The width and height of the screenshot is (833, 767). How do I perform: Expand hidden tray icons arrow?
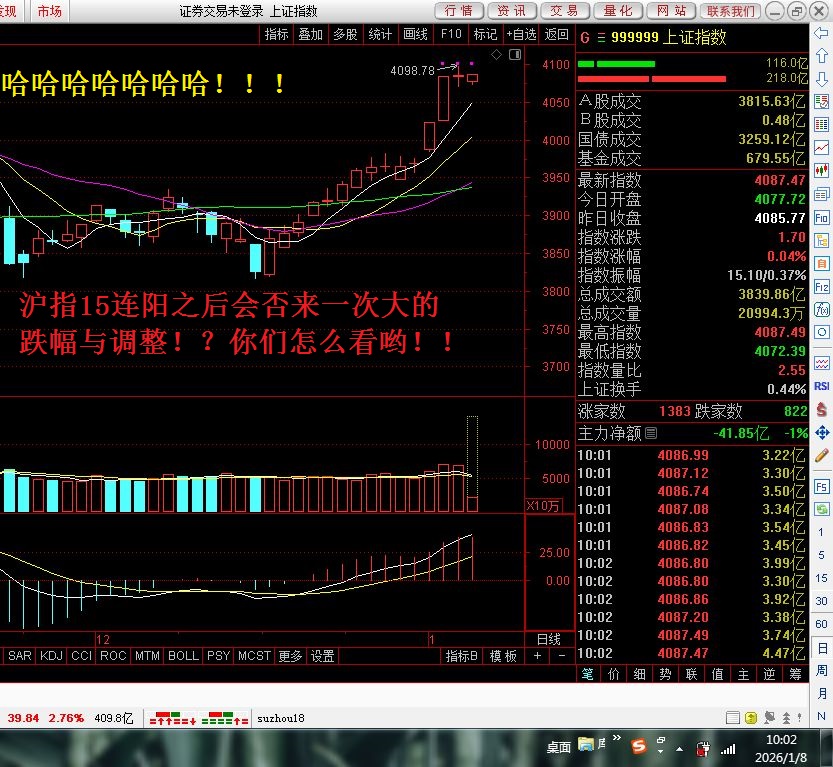[679, 749]
